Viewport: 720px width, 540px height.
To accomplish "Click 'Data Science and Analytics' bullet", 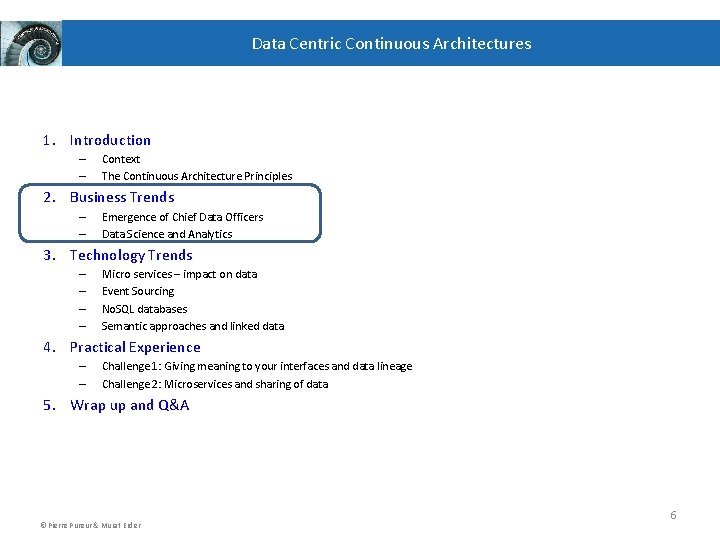I will click(x=167, y=234).
